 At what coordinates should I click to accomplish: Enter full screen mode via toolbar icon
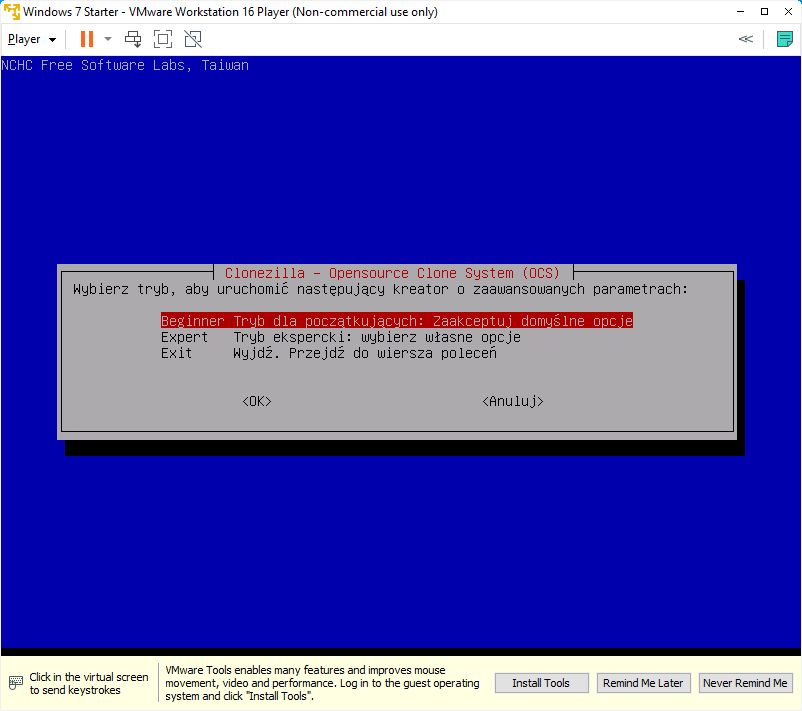pos(163,39)
